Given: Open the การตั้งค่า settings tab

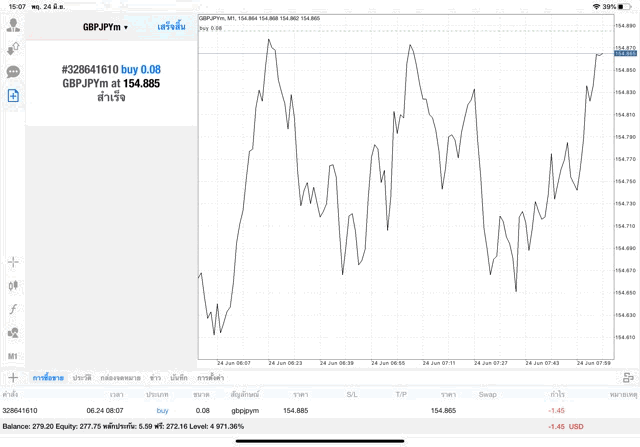Looking at the screenshot, I should (x=211, y=378).
